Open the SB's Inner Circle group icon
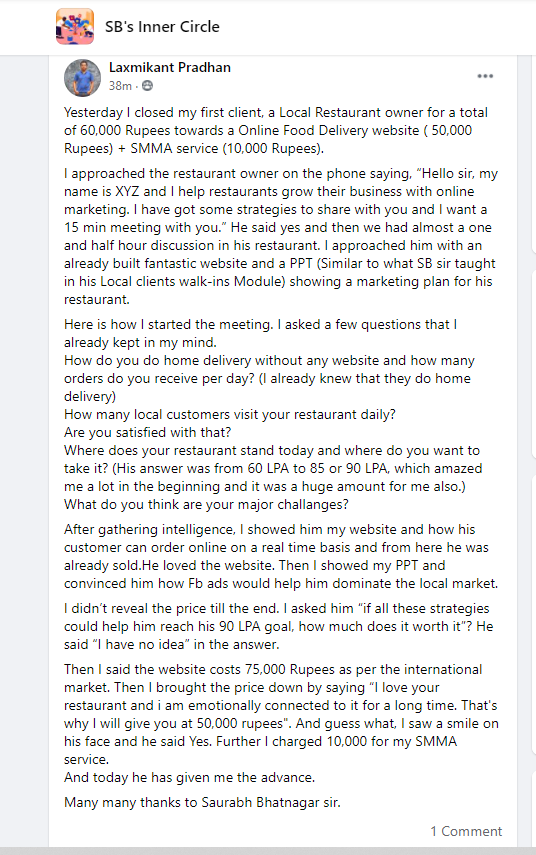The height and width of the screenshot is (855, 536). click(x=75, y=26)
